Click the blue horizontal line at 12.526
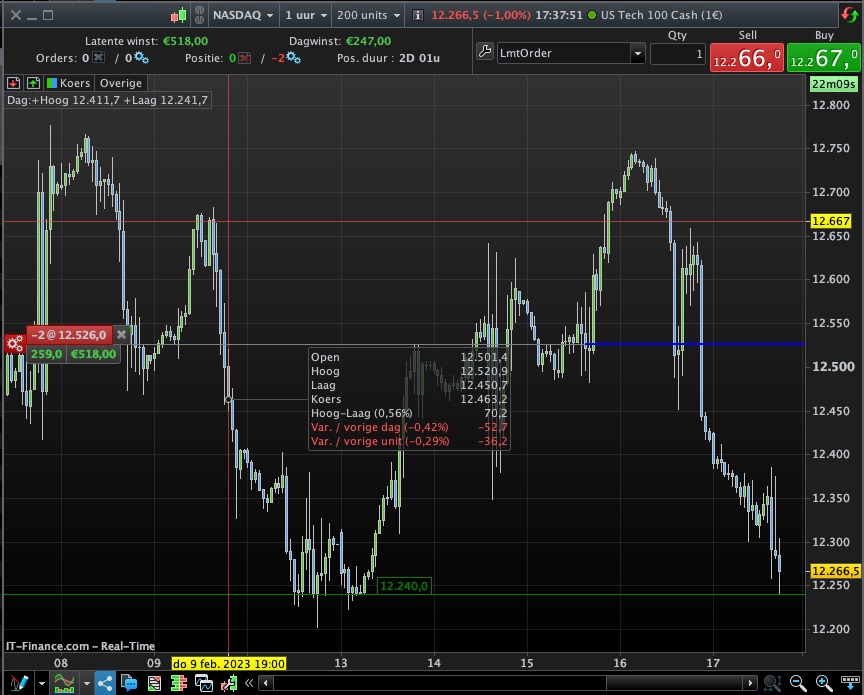Screen dimensions: 864x695 (694, 344)
